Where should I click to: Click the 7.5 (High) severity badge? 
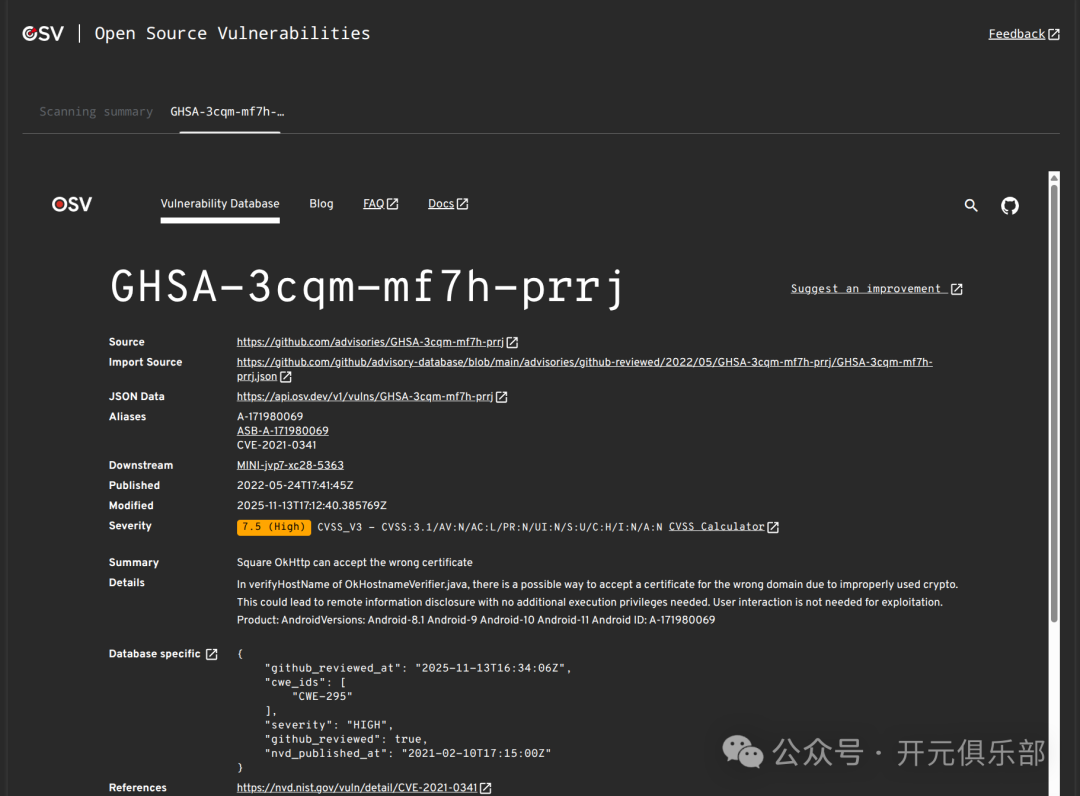pos(273,527)
